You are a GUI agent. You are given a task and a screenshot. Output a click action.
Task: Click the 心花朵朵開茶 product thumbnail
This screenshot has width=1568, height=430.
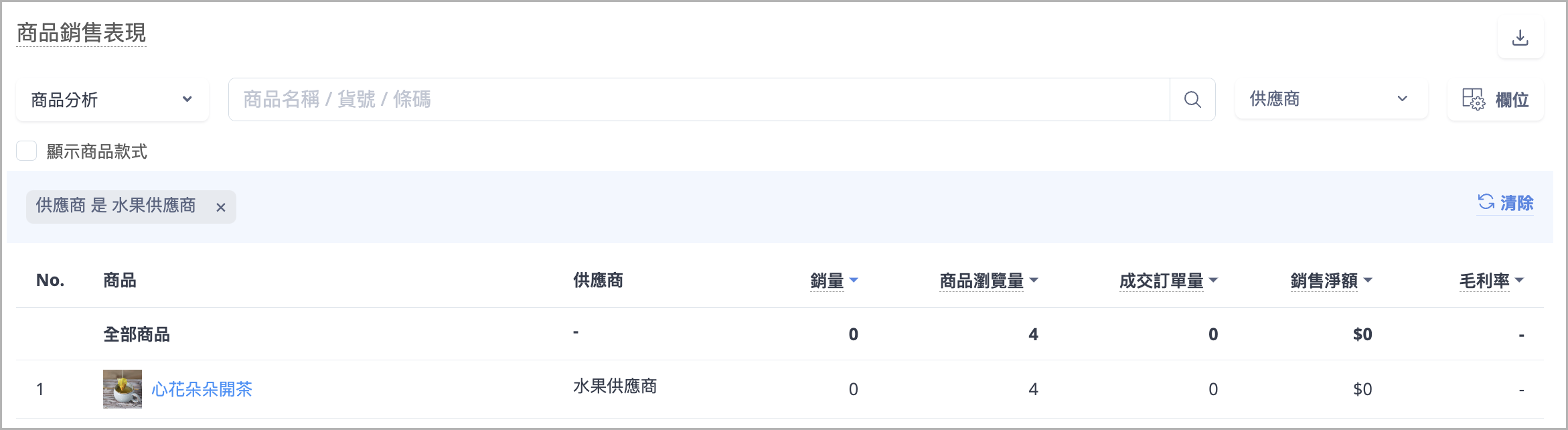pyautogui.click(x=123, y=389)
